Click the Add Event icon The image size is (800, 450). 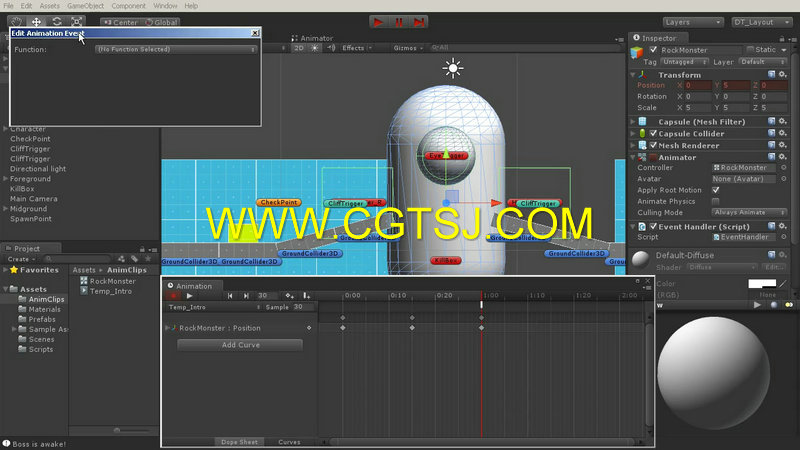pyautogui.click(x=306, y=295)
